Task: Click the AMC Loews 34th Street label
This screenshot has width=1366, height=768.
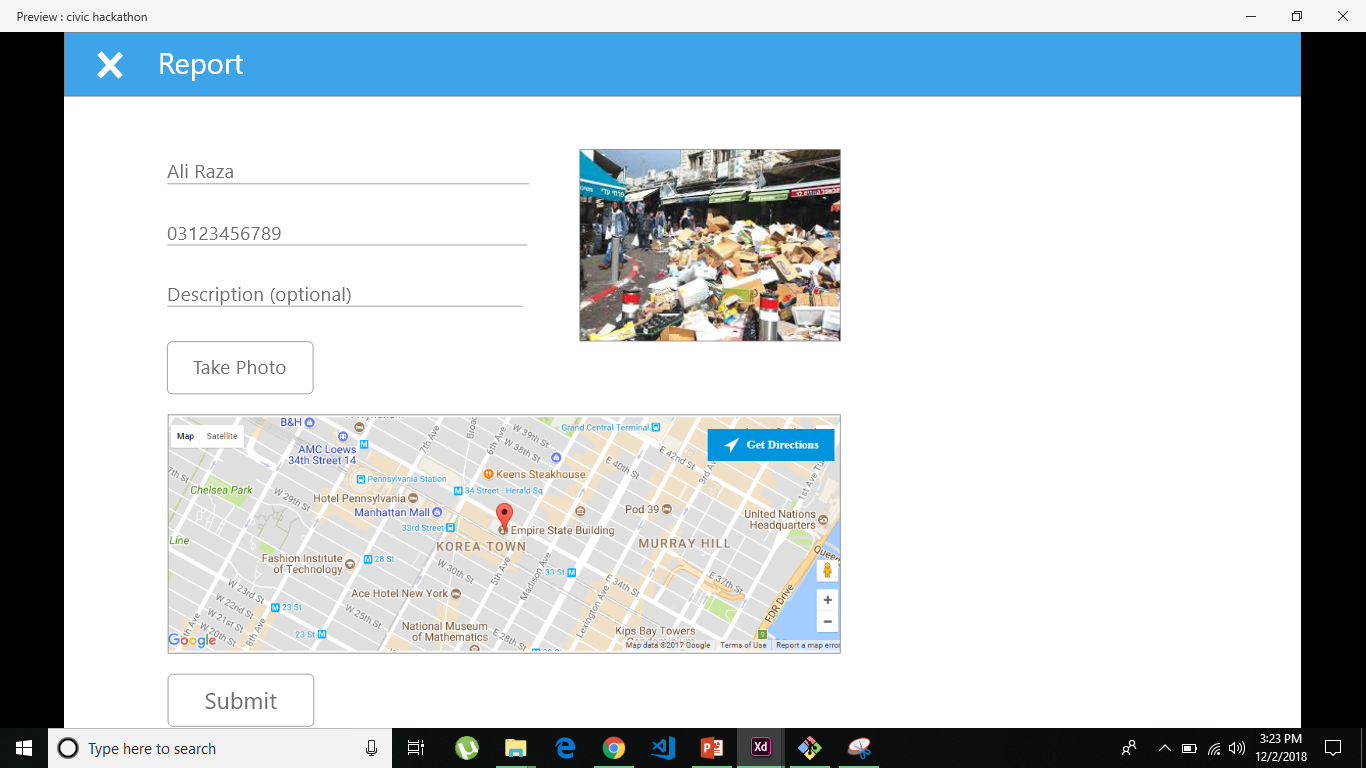Action: coord(322,455)
